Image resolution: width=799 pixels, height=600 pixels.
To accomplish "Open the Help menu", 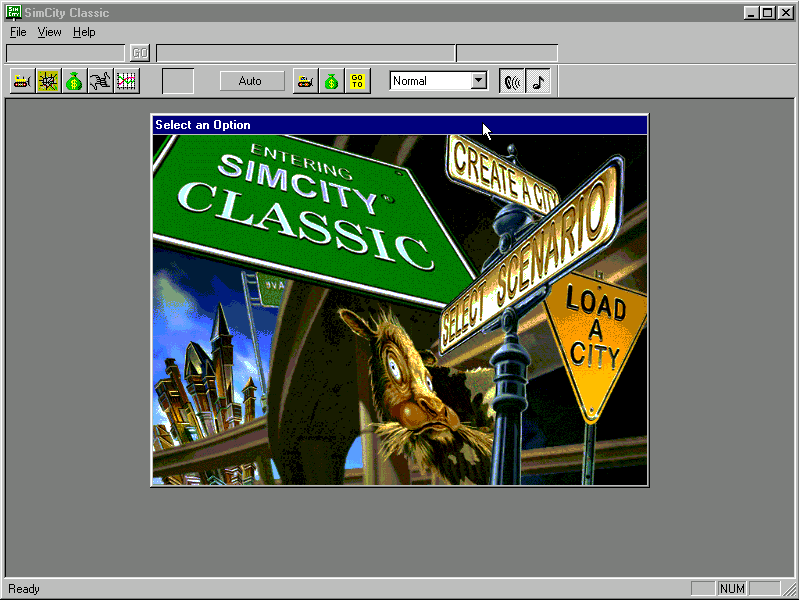I will (84, 32).
